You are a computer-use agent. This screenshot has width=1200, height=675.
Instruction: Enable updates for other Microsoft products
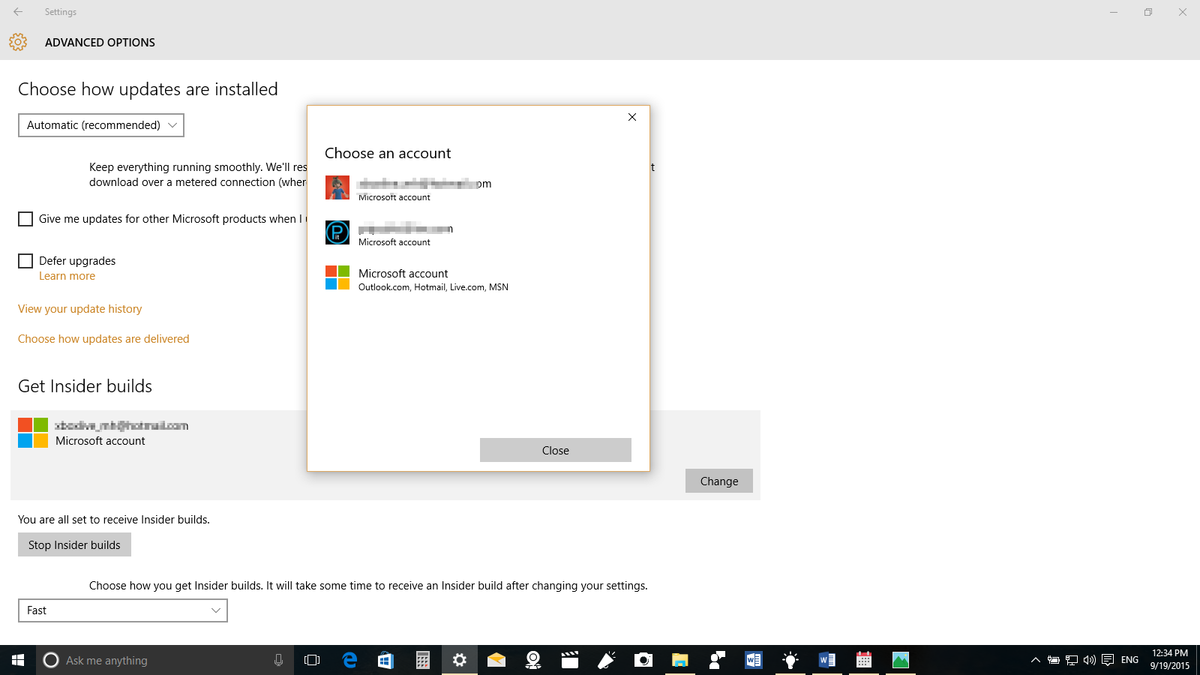click(x=25, y=219)
